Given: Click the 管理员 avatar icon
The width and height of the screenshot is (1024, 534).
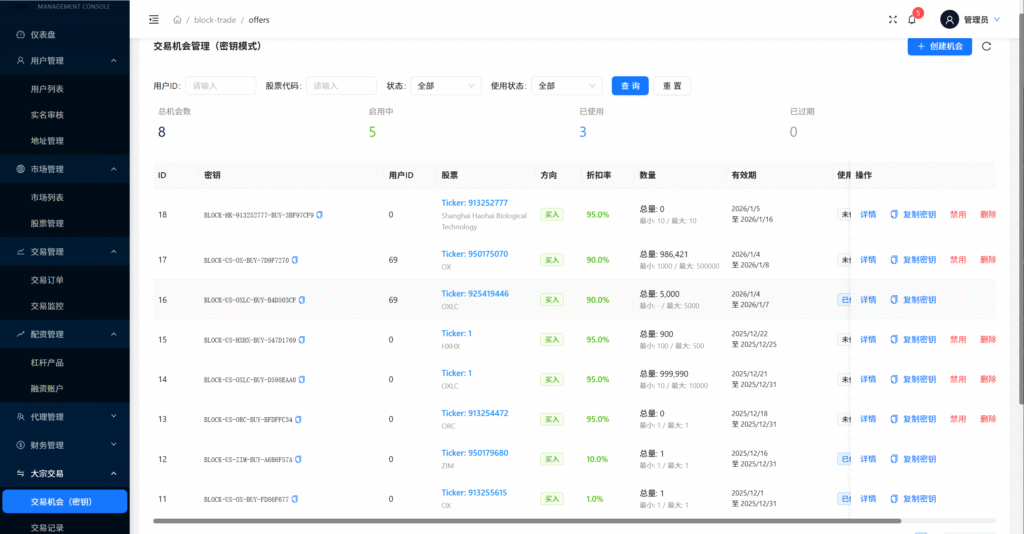Looking at the screenshot, I should (949, 19).
